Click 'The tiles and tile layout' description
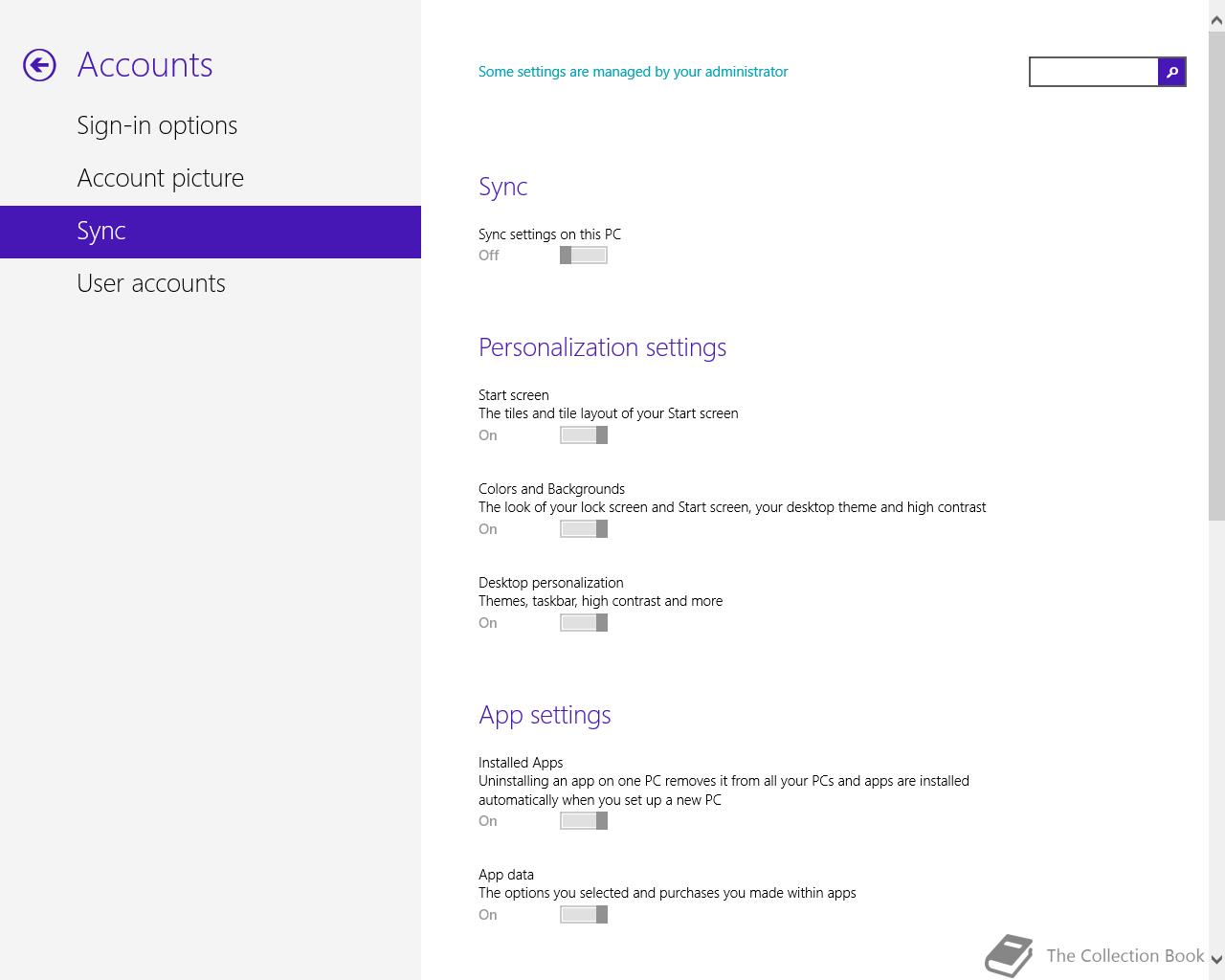The image size is (1225, 980). pyautogui.click(x=608, y=413)
